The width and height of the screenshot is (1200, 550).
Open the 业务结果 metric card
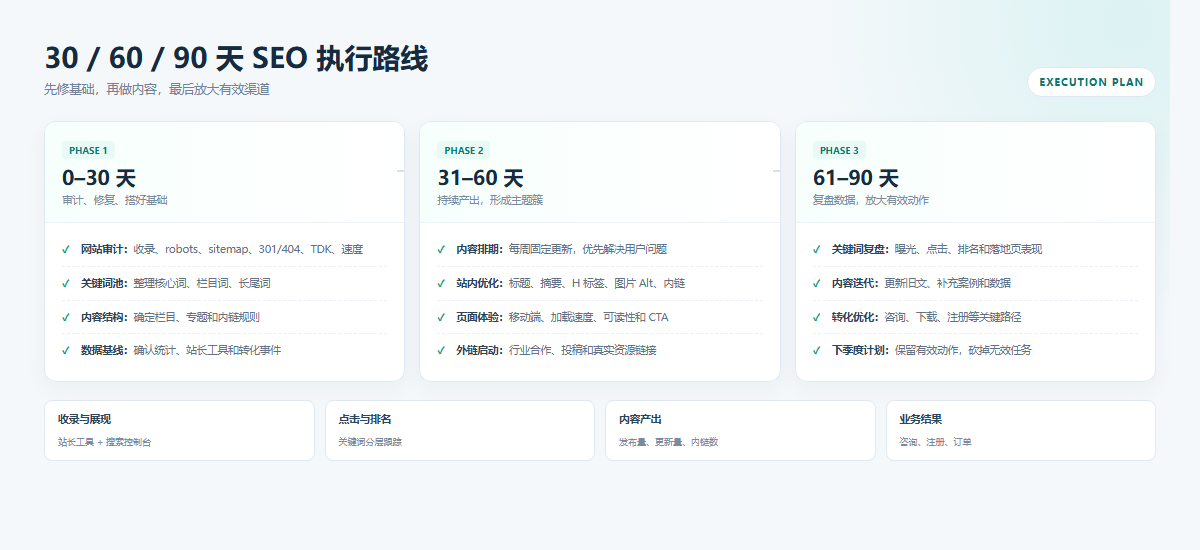point(1021,431)
